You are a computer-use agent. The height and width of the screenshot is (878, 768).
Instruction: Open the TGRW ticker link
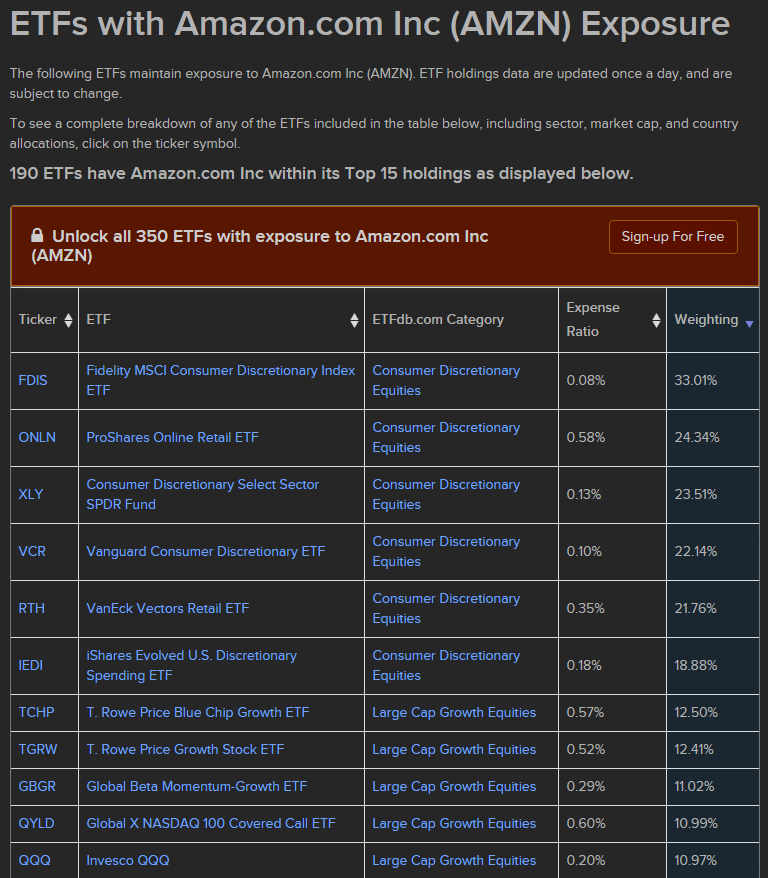click(x=38, y=750)
